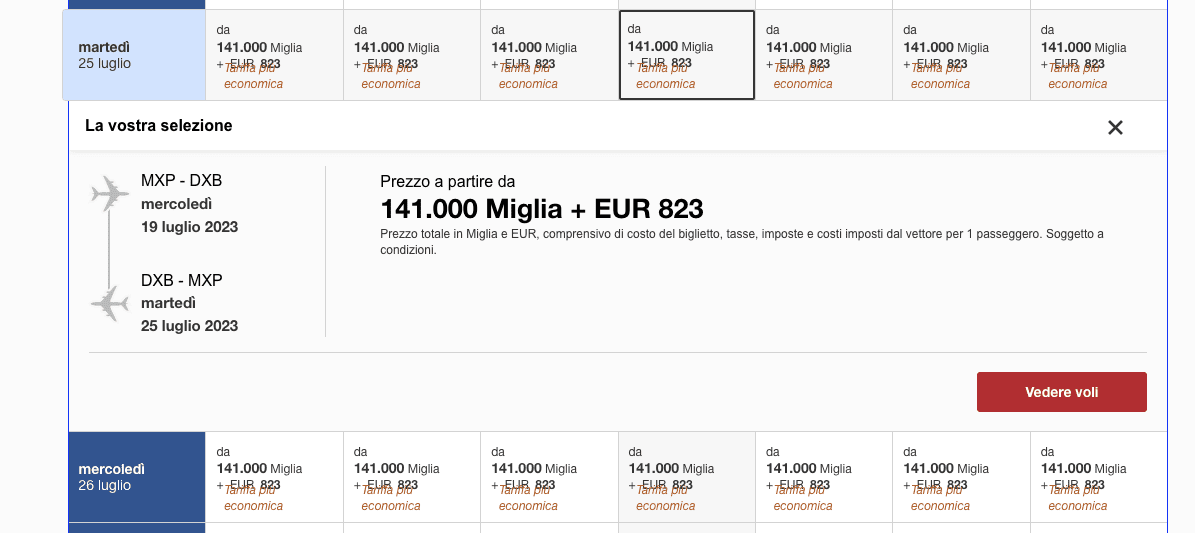
Task: Pick third fare cell in mercoledì 26 luglio row
Action: pyautogui.click(x=549, y=477)
